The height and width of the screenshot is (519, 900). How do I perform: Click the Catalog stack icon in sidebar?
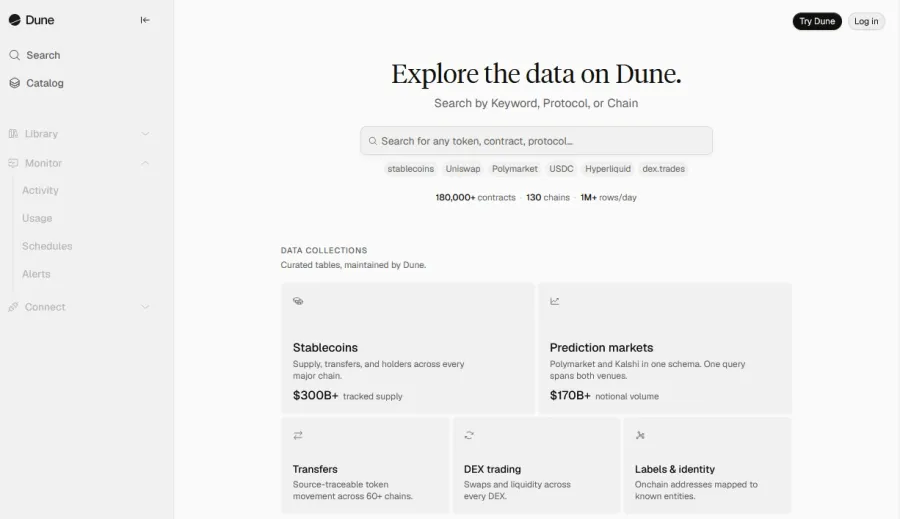click(x=14, y=83)
